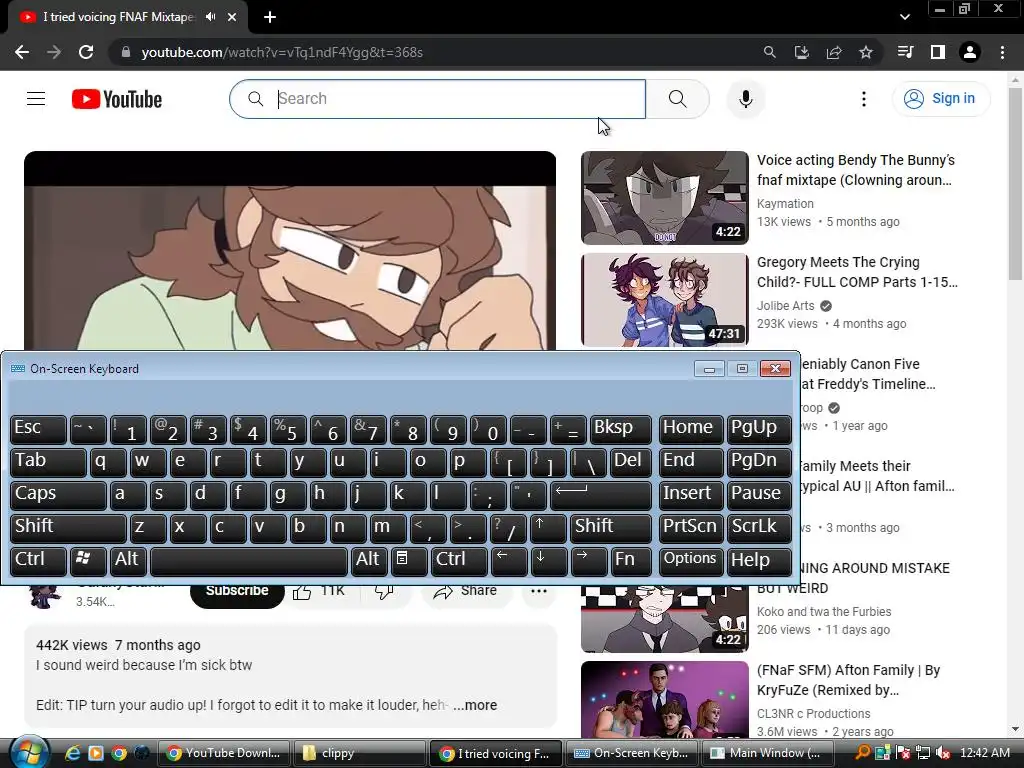
Task: Click the context menu key on keyboard
Action: coord(409,562)
